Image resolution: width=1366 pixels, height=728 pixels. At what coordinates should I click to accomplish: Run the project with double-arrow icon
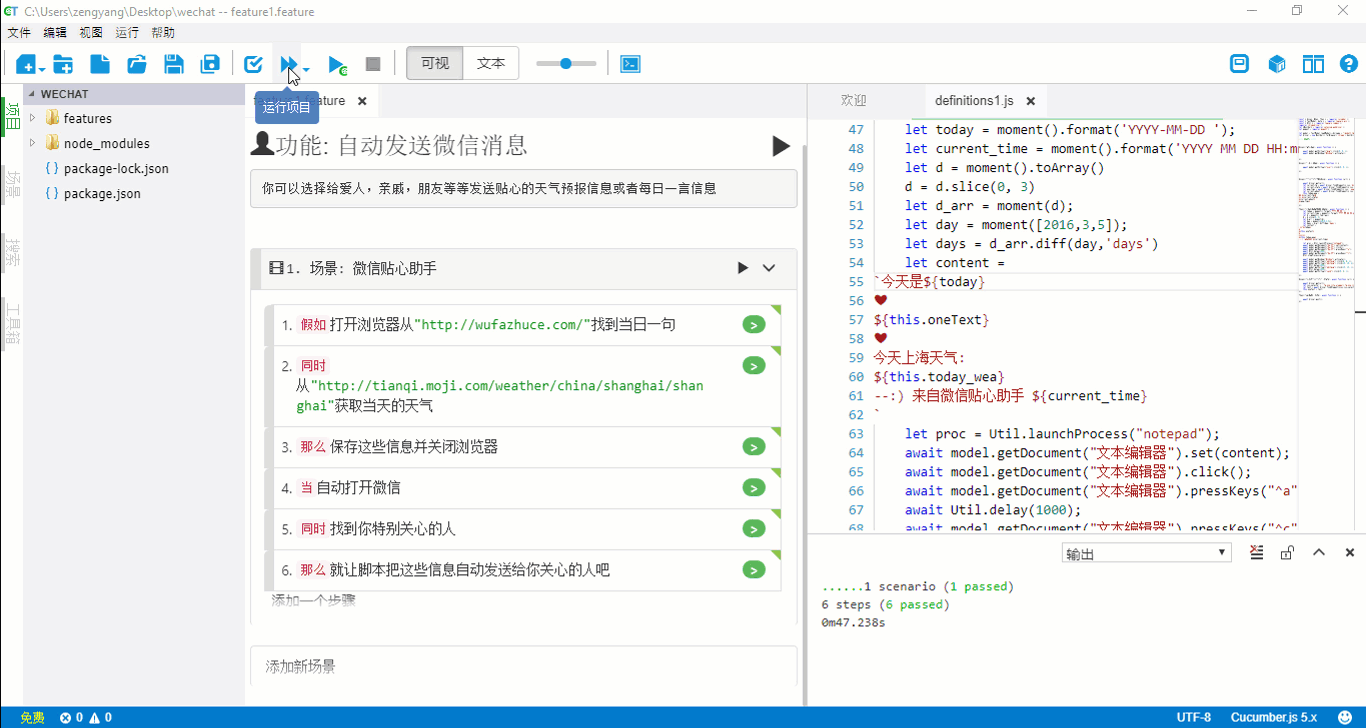pos(289,64)
